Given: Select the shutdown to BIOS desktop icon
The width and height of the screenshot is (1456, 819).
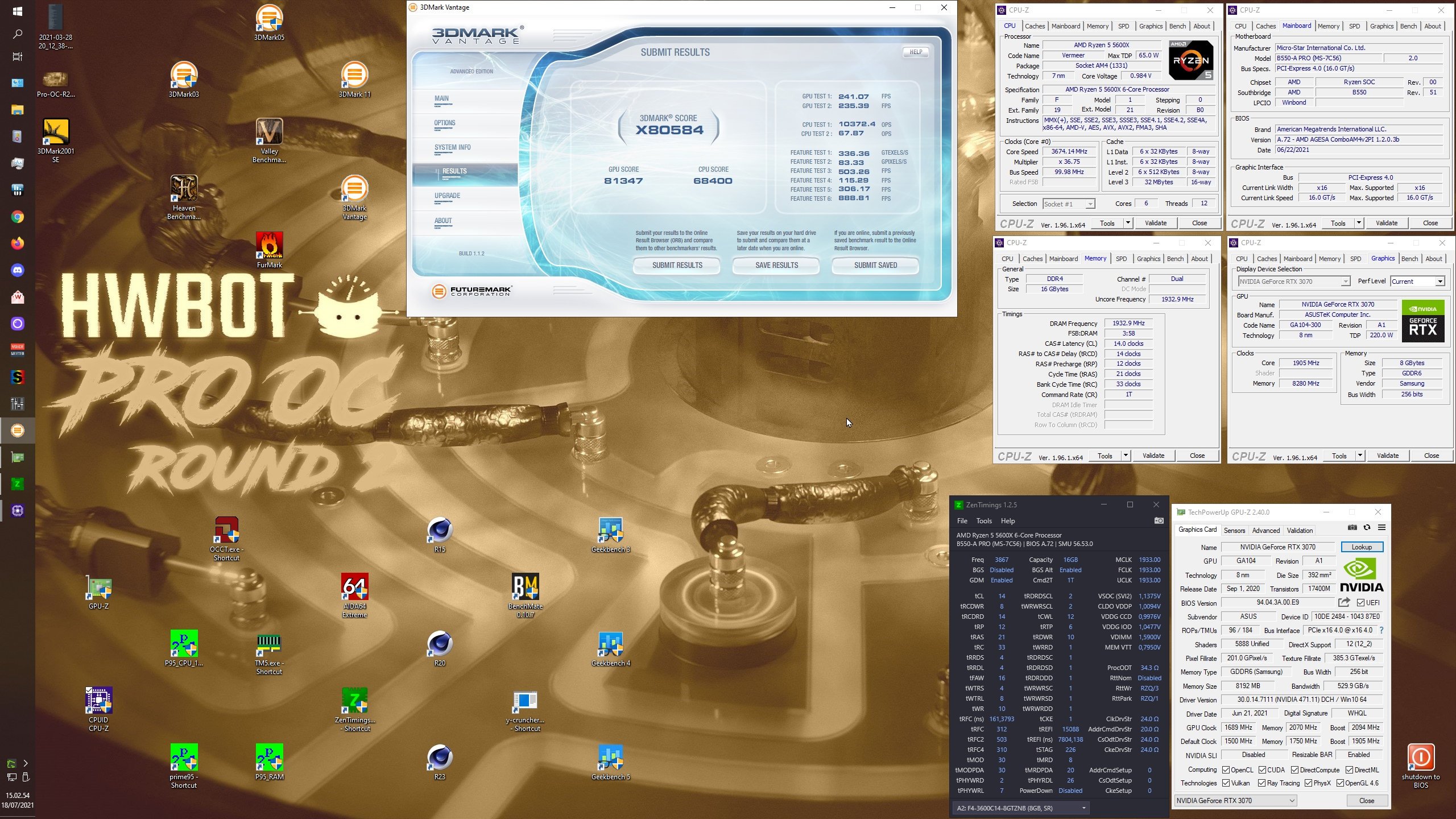Looking at the screenshot, I should (x=1420, y=766).
